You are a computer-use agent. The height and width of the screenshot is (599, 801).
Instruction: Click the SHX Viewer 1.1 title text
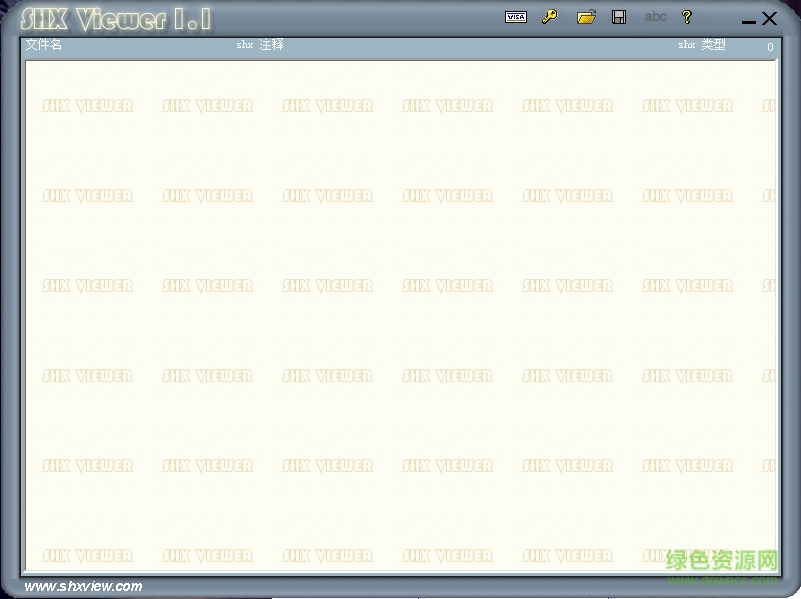coord(116,19)
